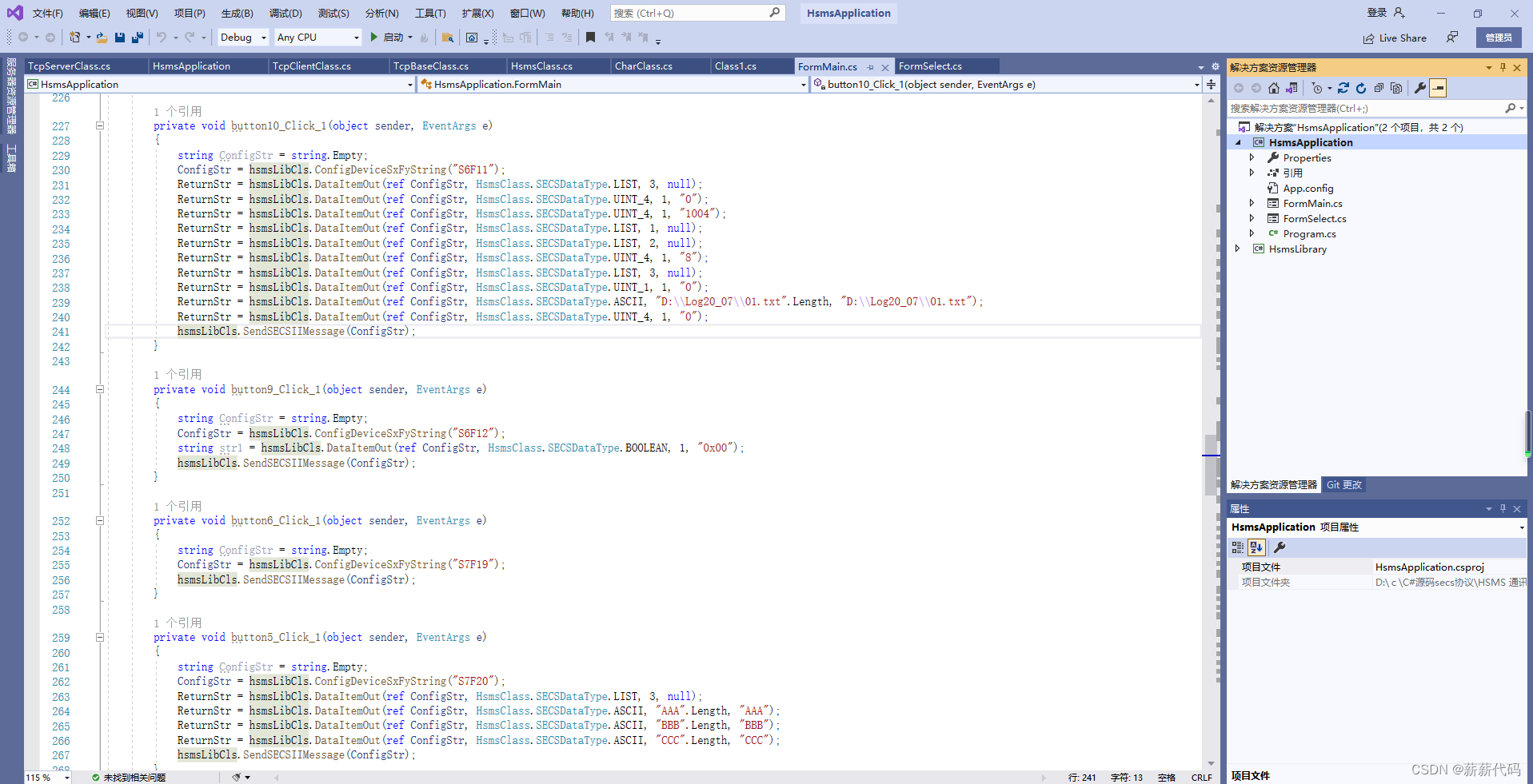Collapse button5_Click_1 method outlining toggle
The height and width of the screenshot is (784, 1533).
[x=100, y=637]
